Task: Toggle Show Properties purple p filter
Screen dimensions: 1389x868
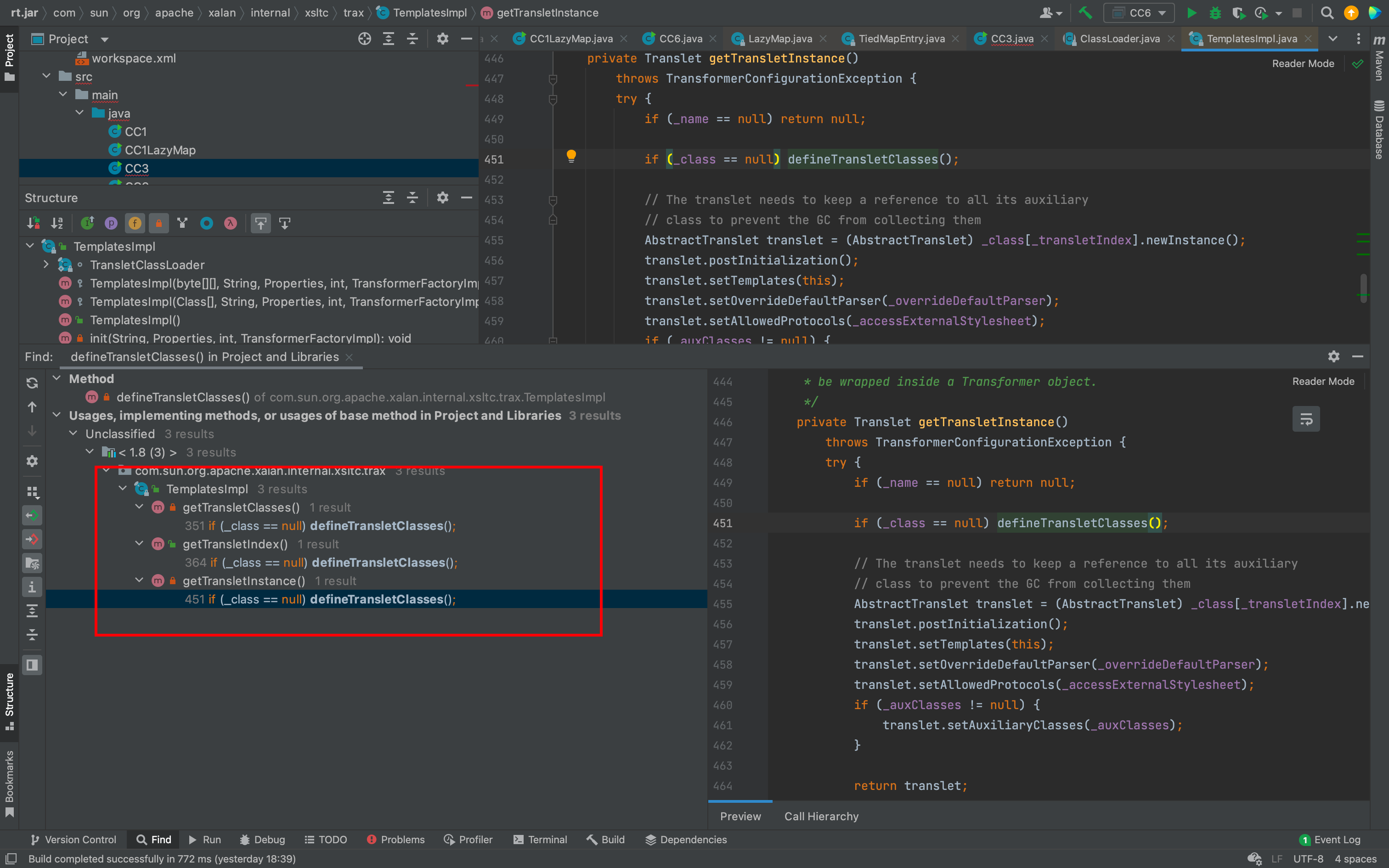Action: [111, 223]
